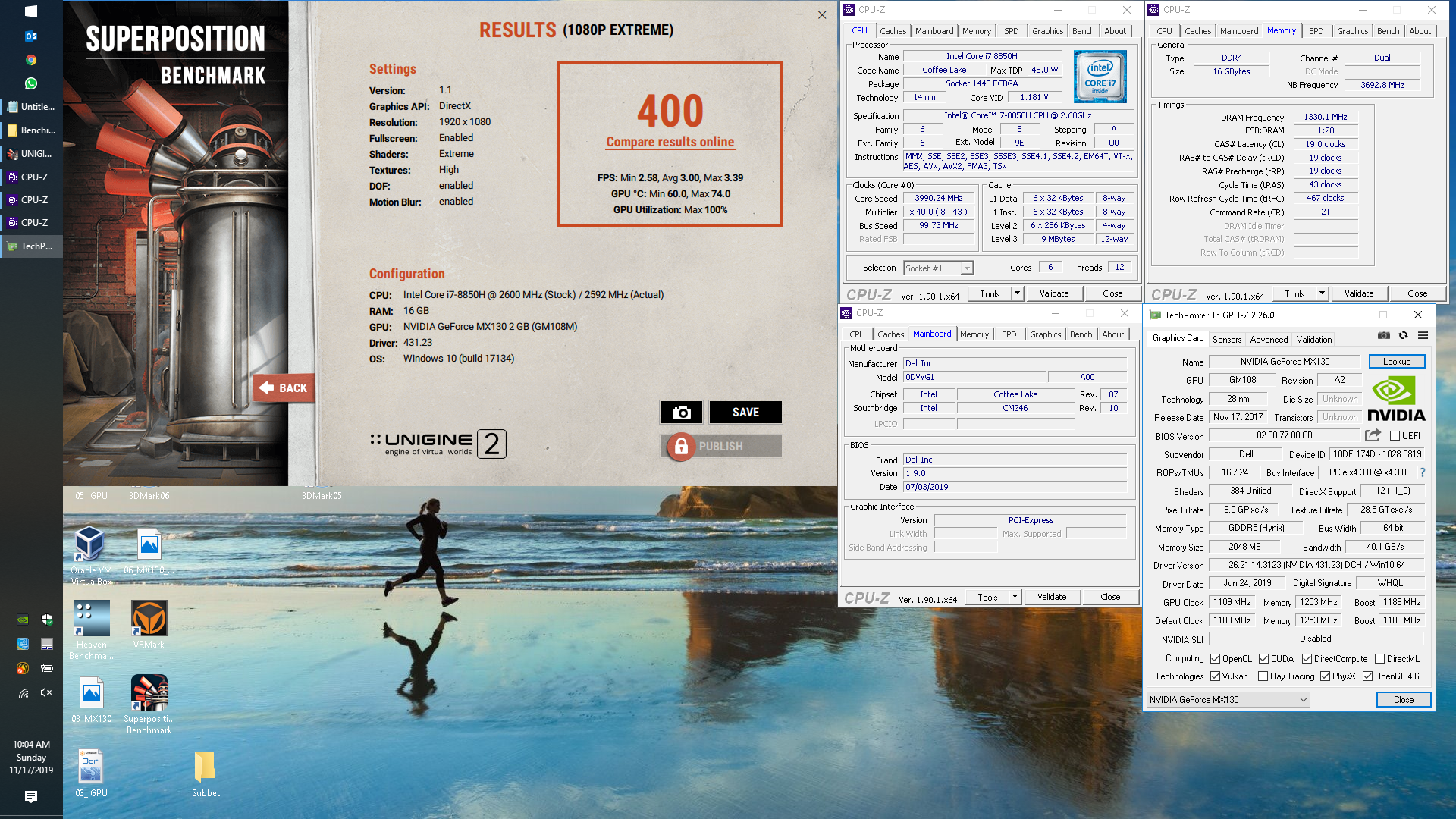Image resolution: width=1456 pixels, height=819 pixels.
Task: Click Close button in GPU-Z window
Action: (x=1404, y=700)
